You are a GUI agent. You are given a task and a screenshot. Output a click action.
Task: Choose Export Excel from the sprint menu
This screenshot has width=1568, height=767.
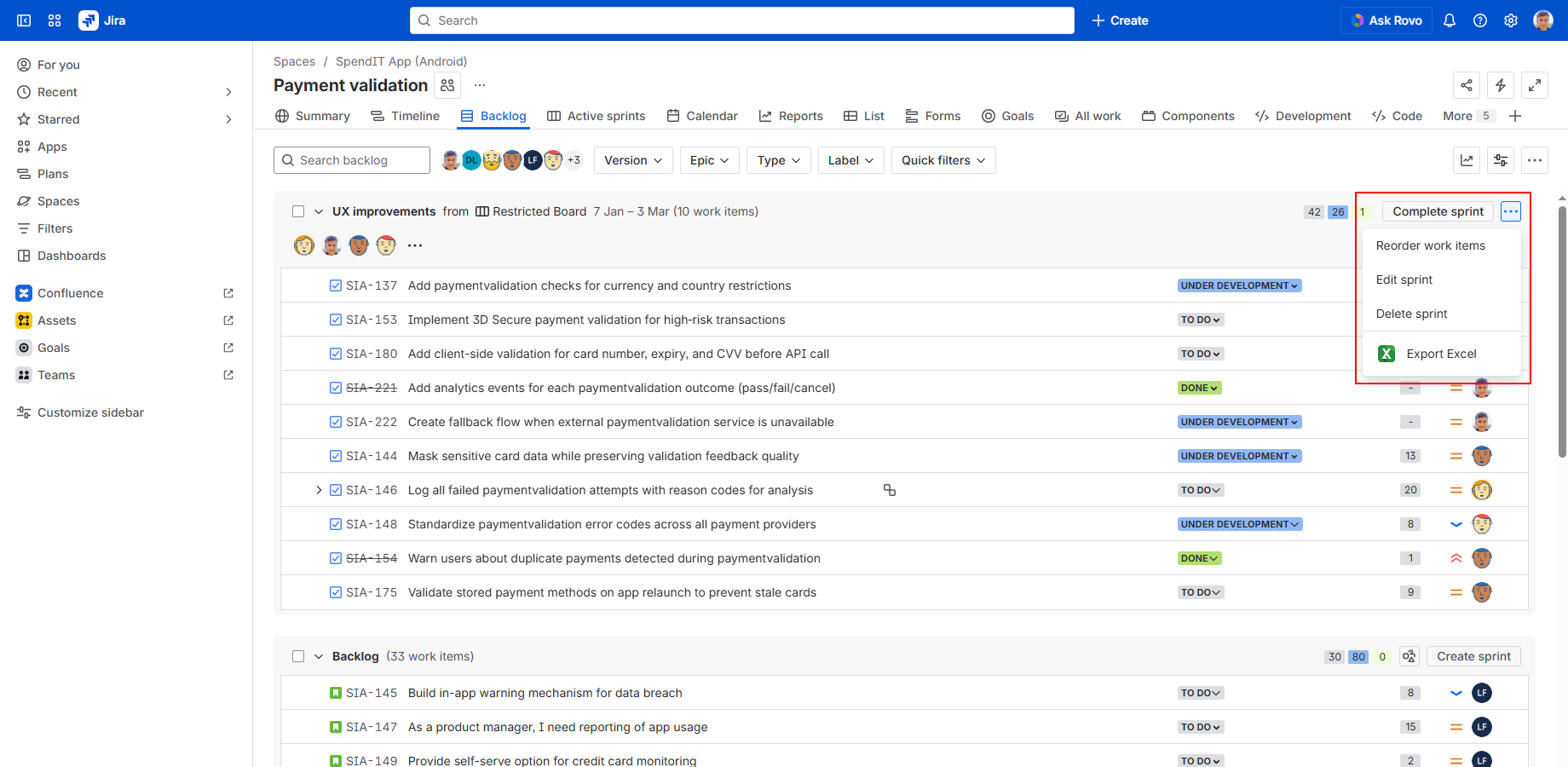coord(1441,354)
